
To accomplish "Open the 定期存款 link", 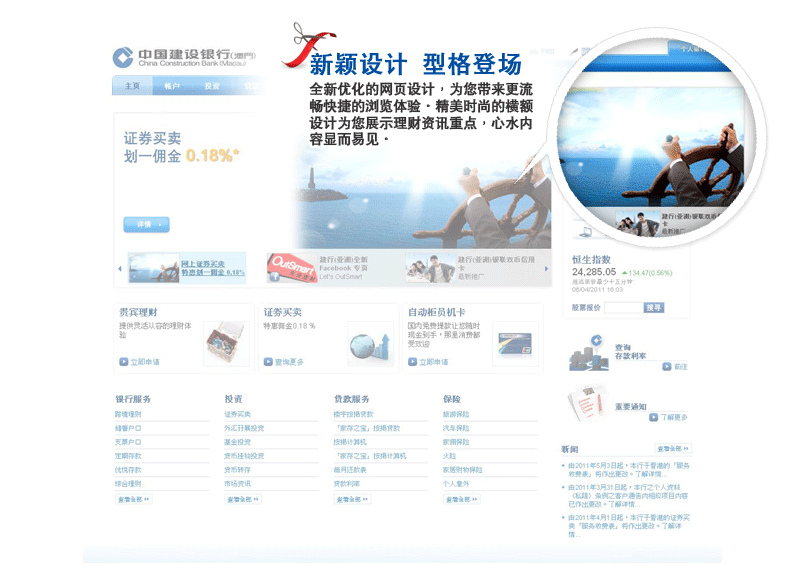I will (128, 456).
